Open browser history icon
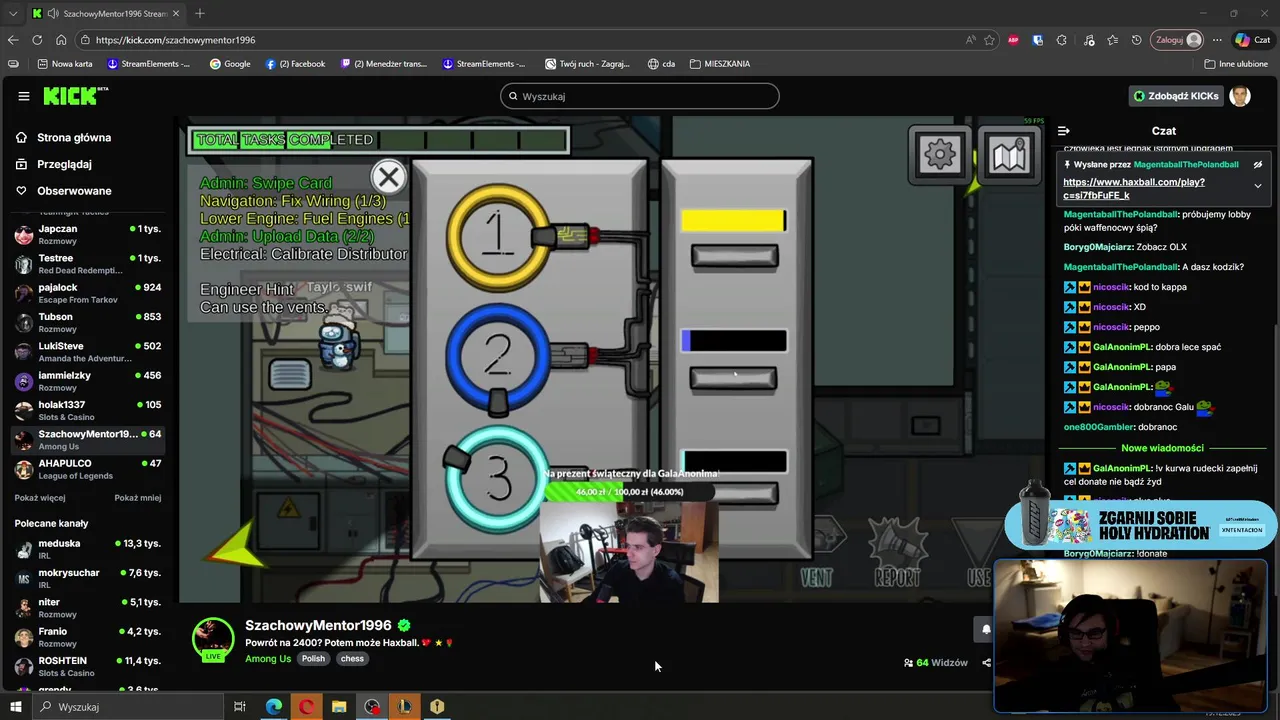 [1136, 40]
